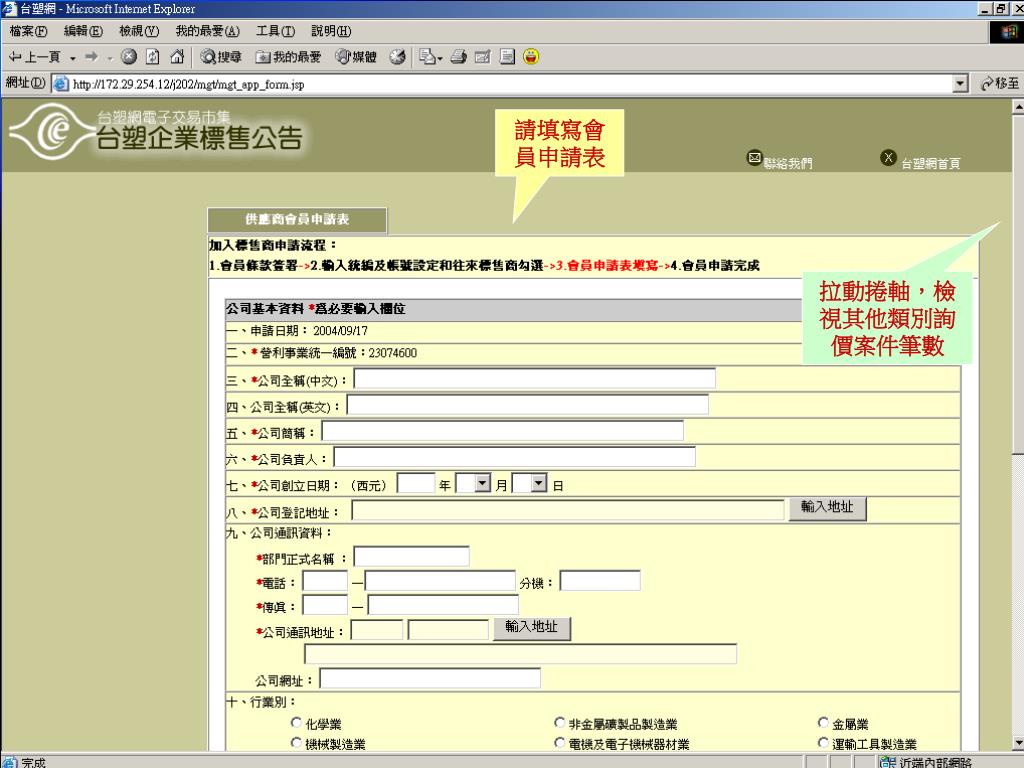Select the 化學業 radio button

[296, 722]
